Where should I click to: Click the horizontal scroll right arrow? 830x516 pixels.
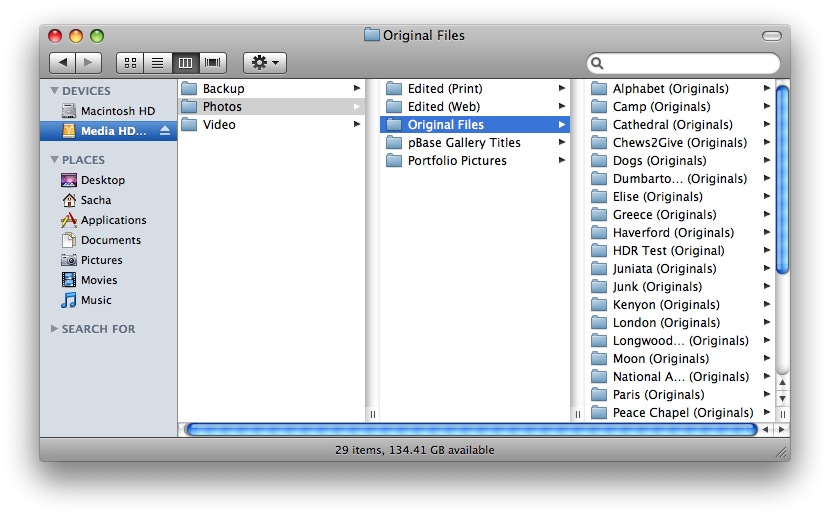point(781,430)
